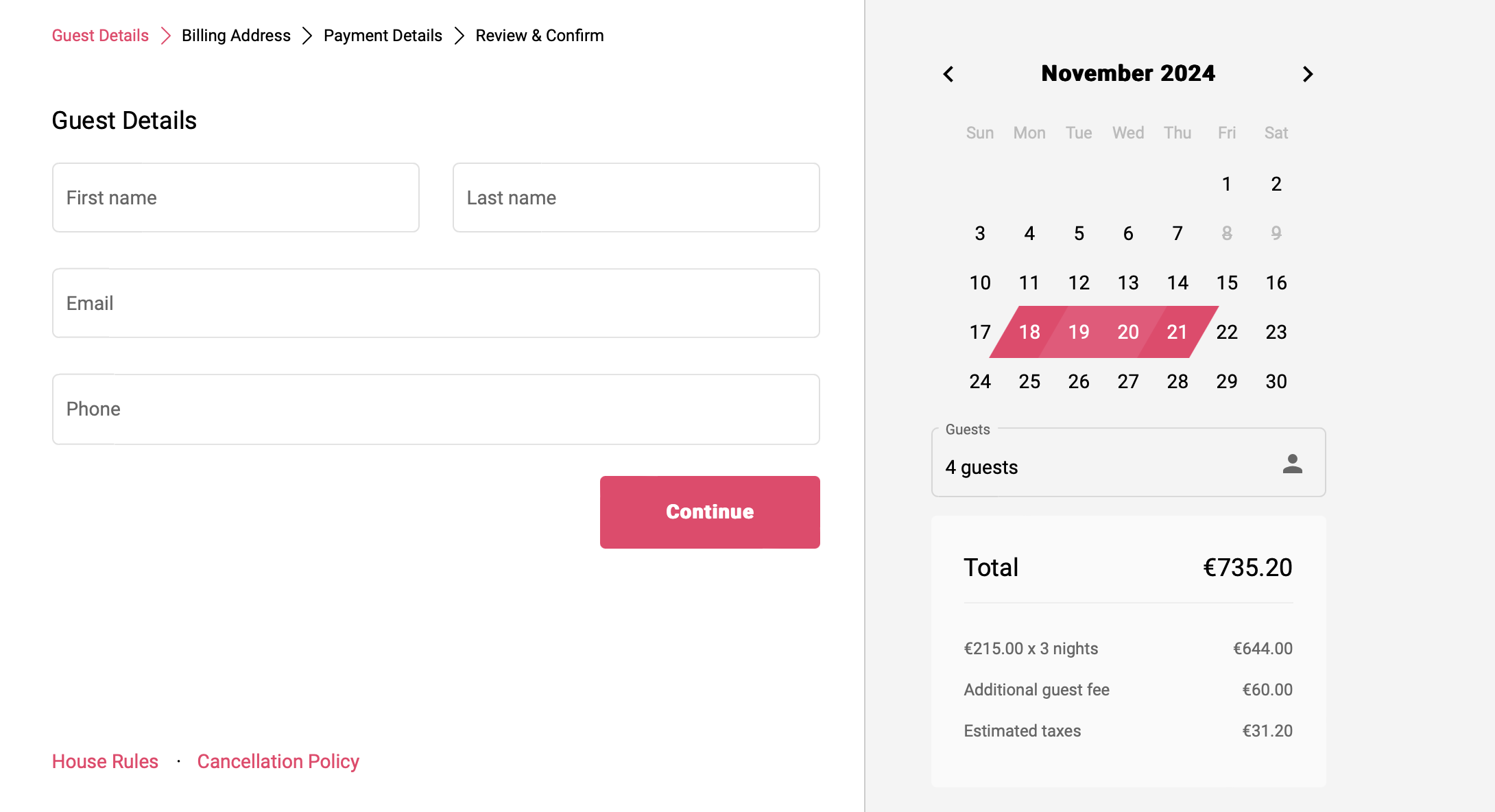View the Cancellation Policy link

(x=278, y=761)
